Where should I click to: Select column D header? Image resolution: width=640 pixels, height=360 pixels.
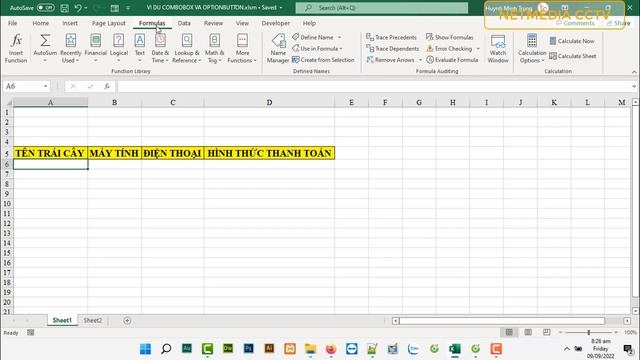tap(269, 102)
